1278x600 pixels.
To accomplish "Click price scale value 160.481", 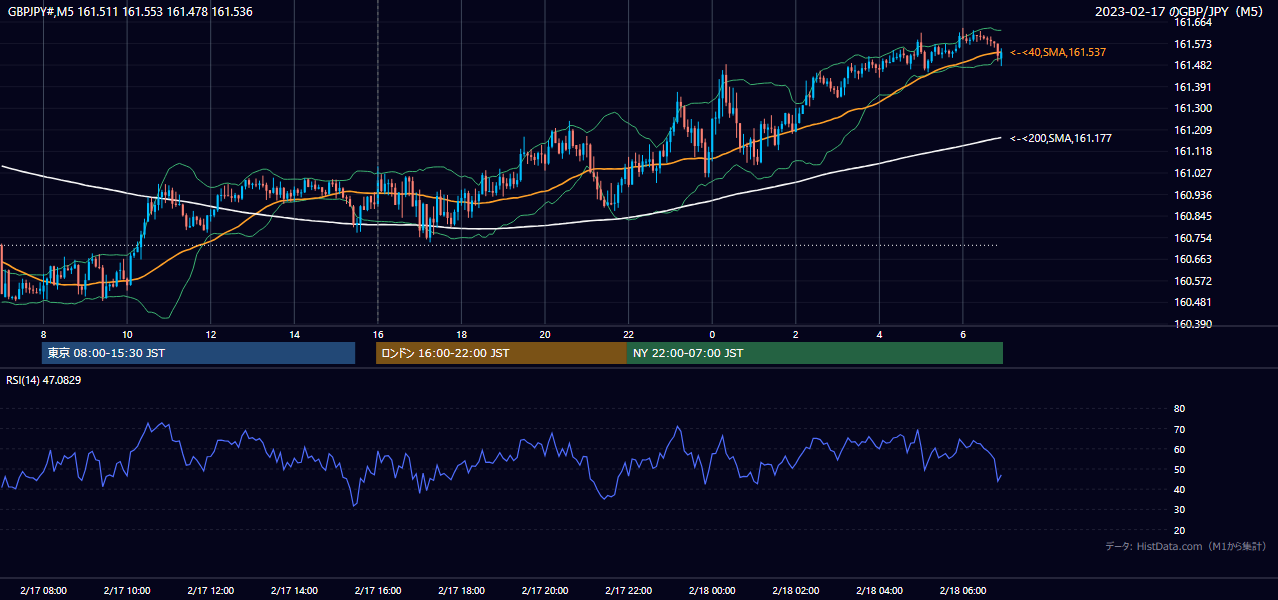I will pyautogui.click(x=1193, y=302).
